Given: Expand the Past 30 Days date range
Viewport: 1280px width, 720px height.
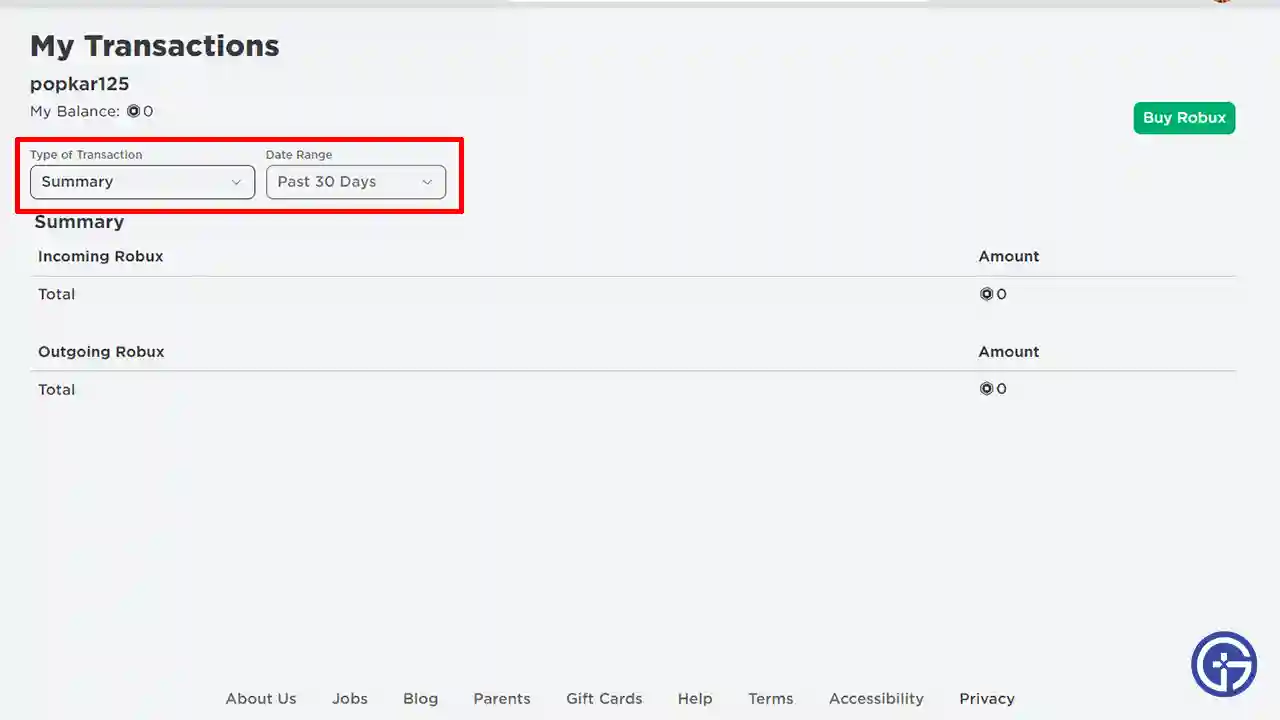Looking at the screenshot, I should (355, 182).
